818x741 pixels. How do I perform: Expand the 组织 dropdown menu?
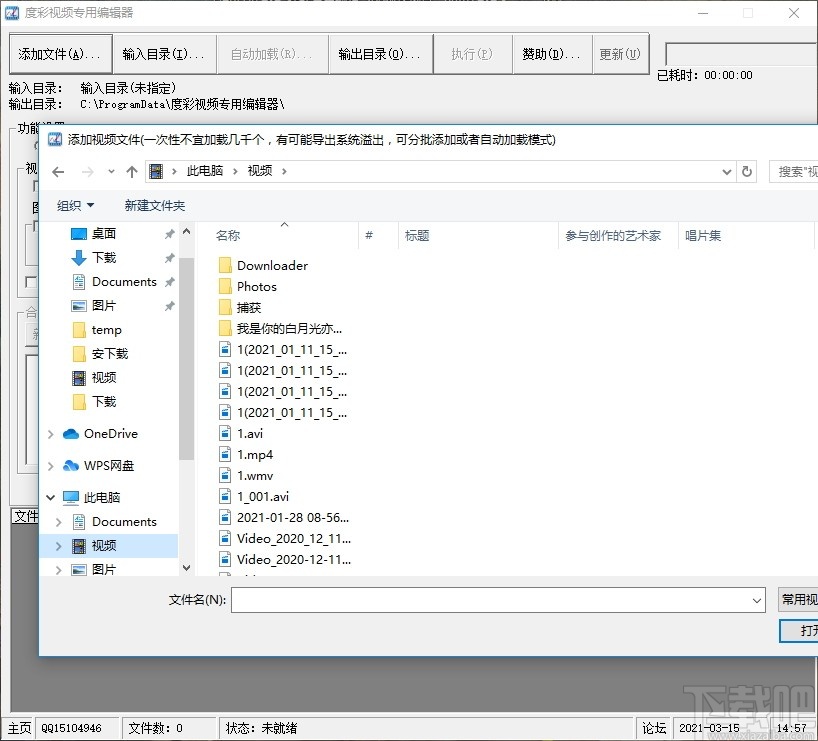pos(73,205)
